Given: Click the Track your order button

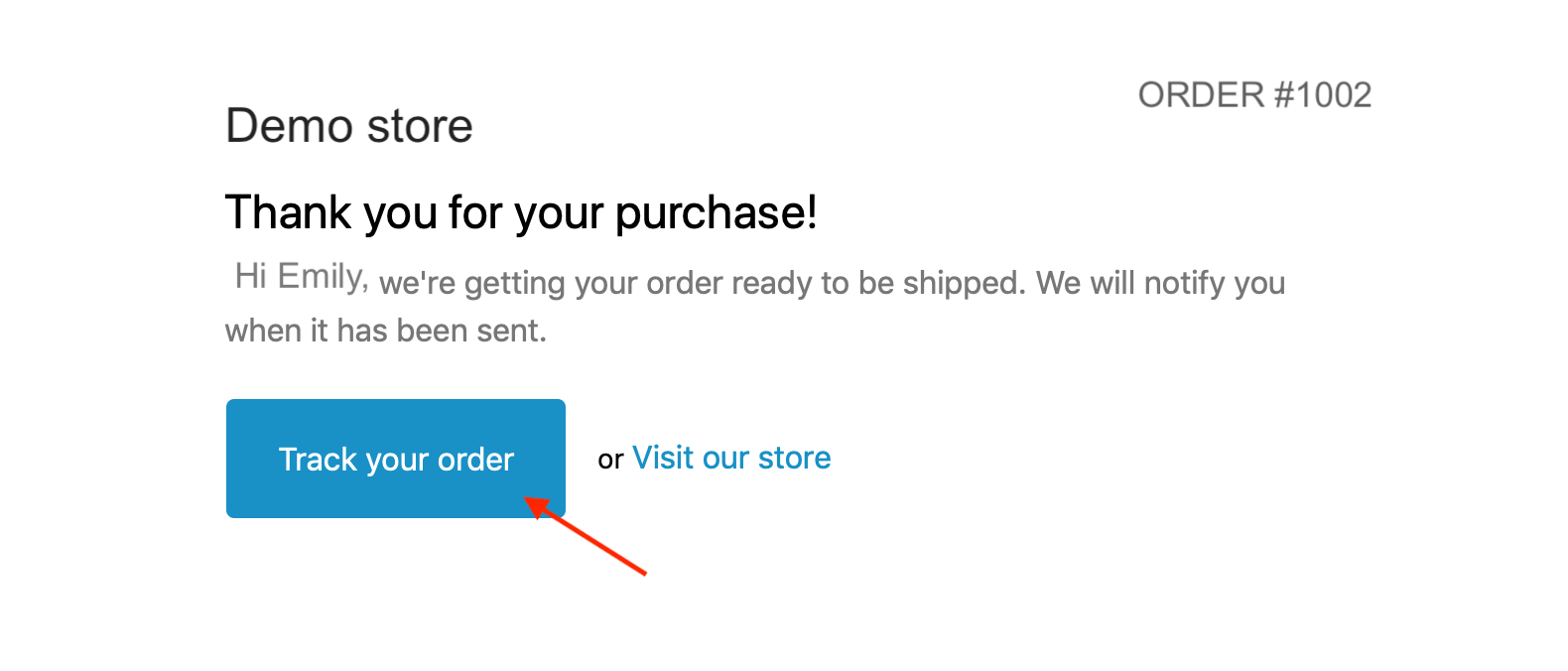Looking at the screenshot, I should coord(395,459).
